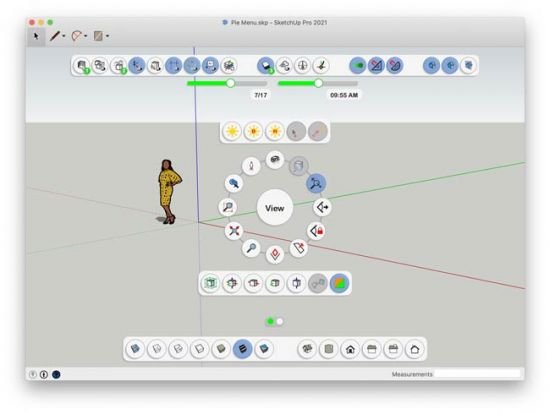Toggle the highlighted Axes button
This screenshot has width=550, height=414.
click(x=137, y=65)
